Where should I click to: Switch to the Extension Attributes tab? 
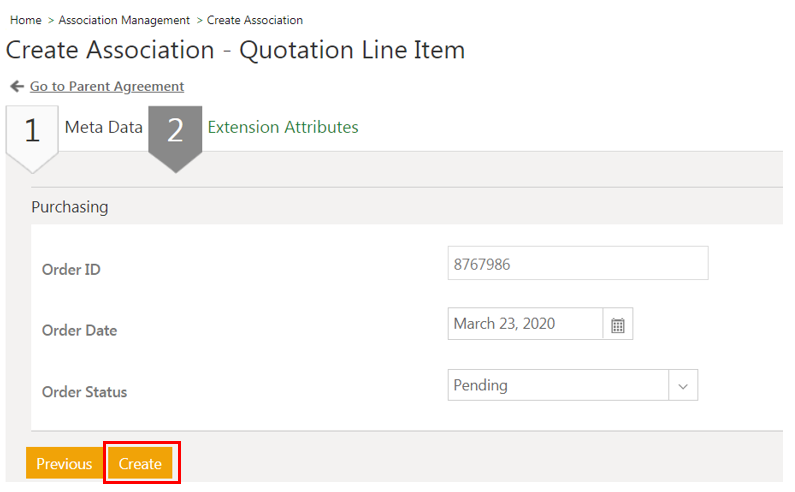click(x=282, y=127)
